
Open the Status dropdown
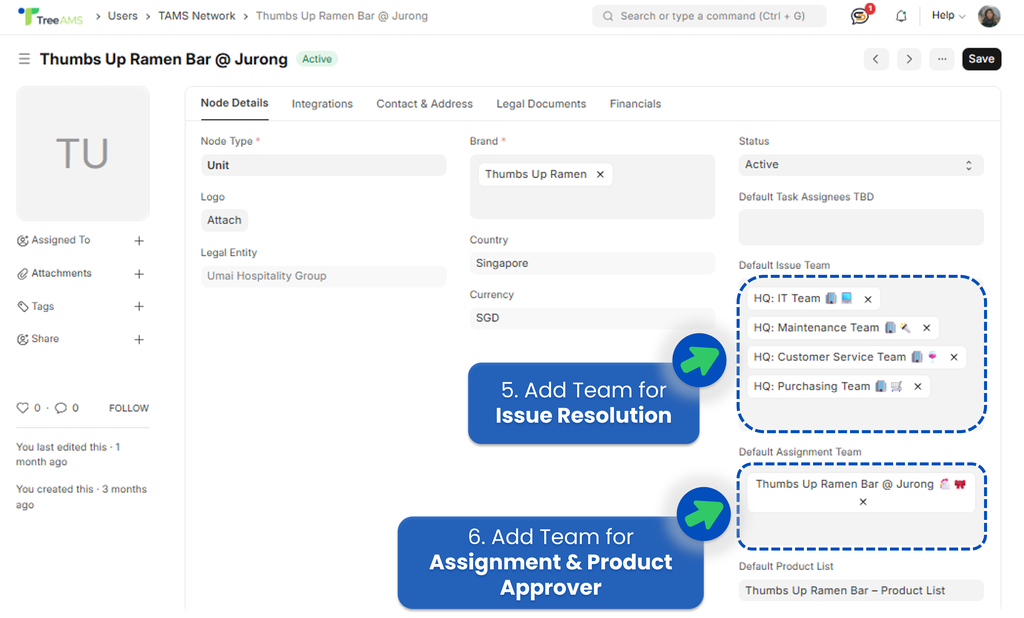pos(860,165)
